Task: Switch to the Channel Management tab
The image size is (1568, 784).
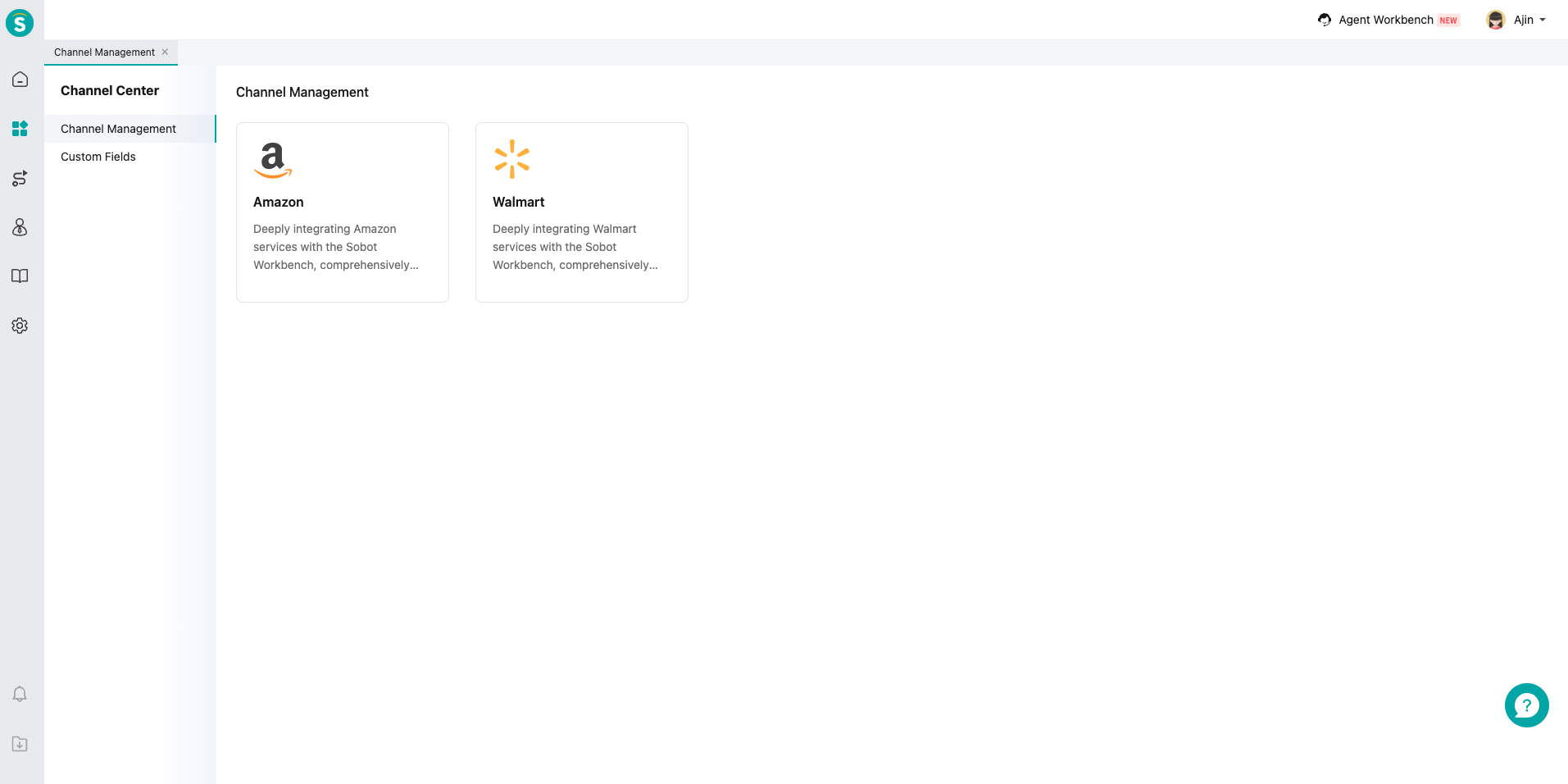Action: [104, 52]
